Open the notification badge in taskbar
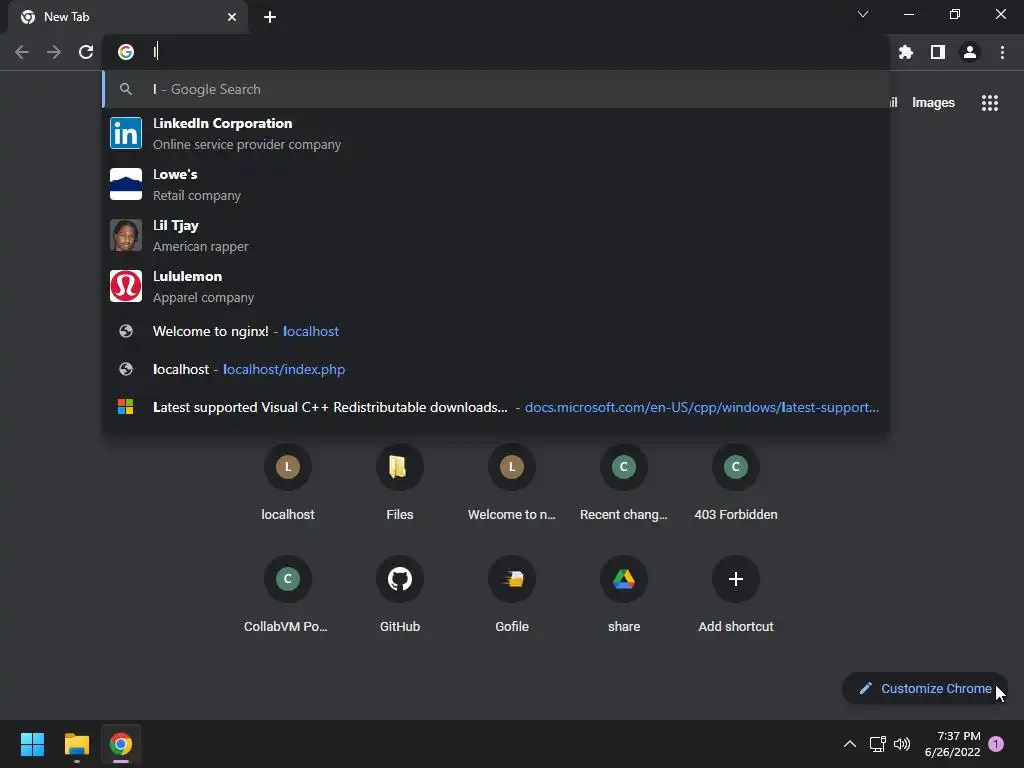This screenshot has height=768, width=1024. point(996,744)
